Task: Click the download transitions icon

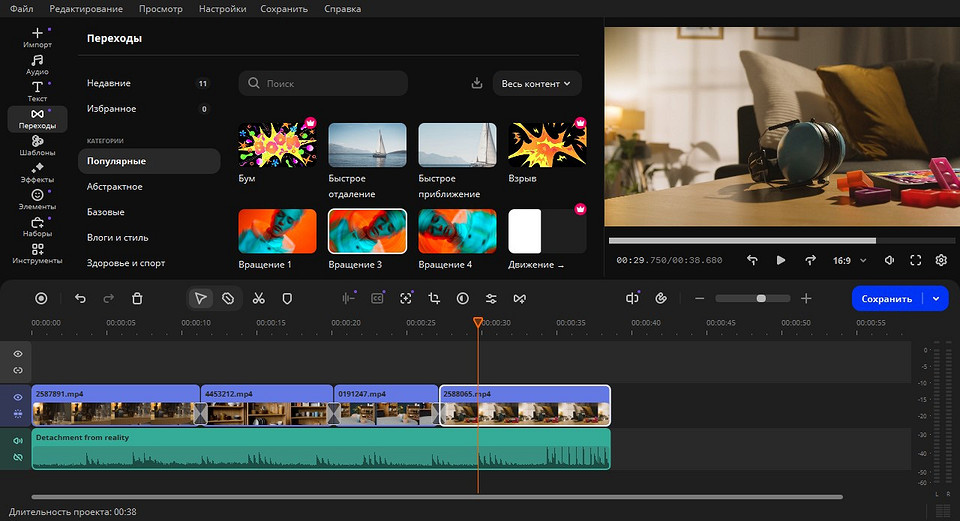Action: pos(477,83)
